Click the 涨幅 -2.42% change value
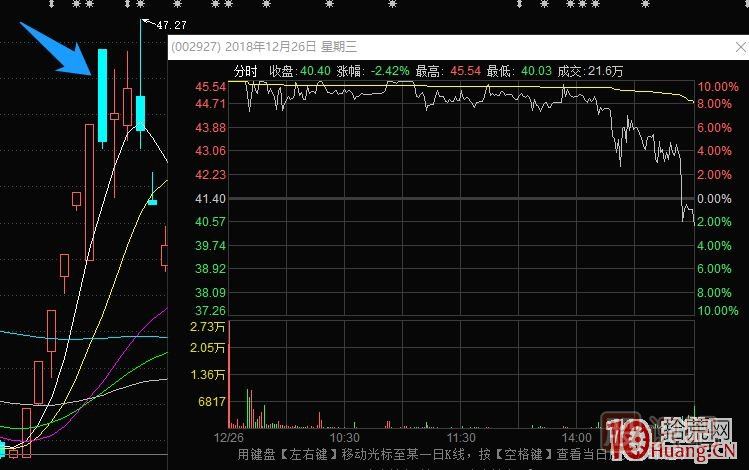 [385, 71]
